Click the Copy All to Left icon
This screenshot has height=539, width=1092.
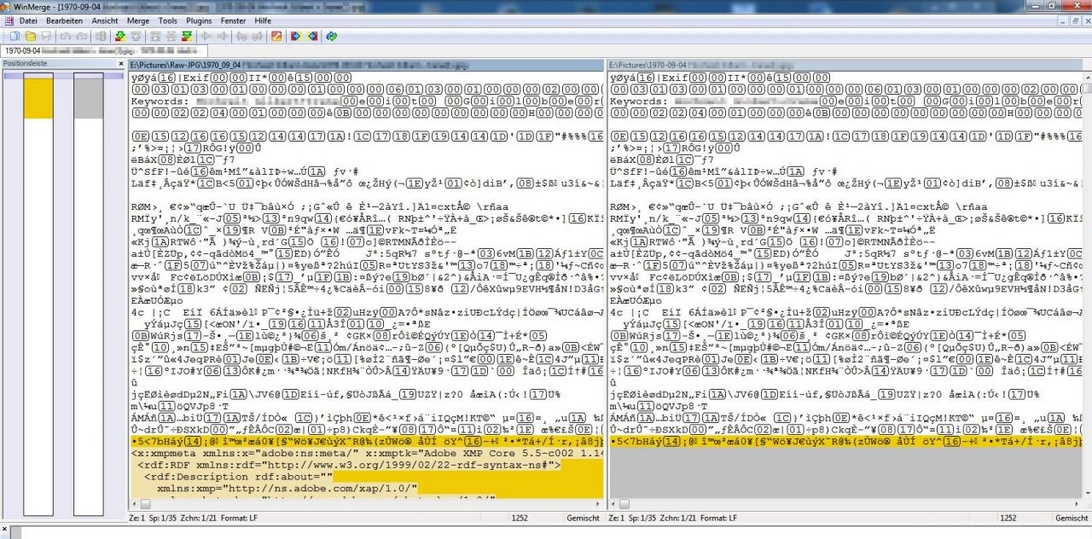coord(313,36)
